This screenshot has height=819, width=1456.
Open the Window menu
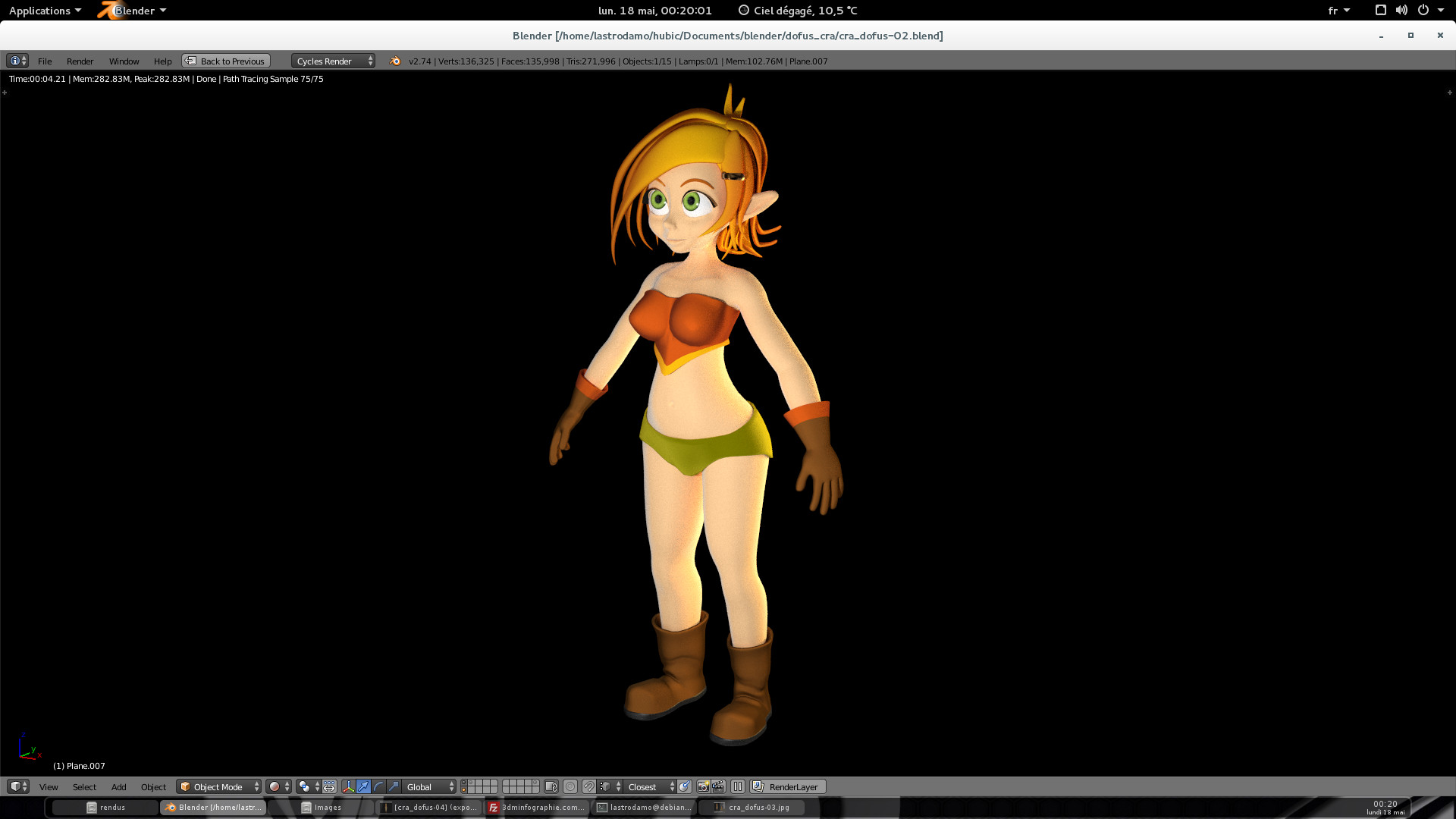click(x=124, y=61)
